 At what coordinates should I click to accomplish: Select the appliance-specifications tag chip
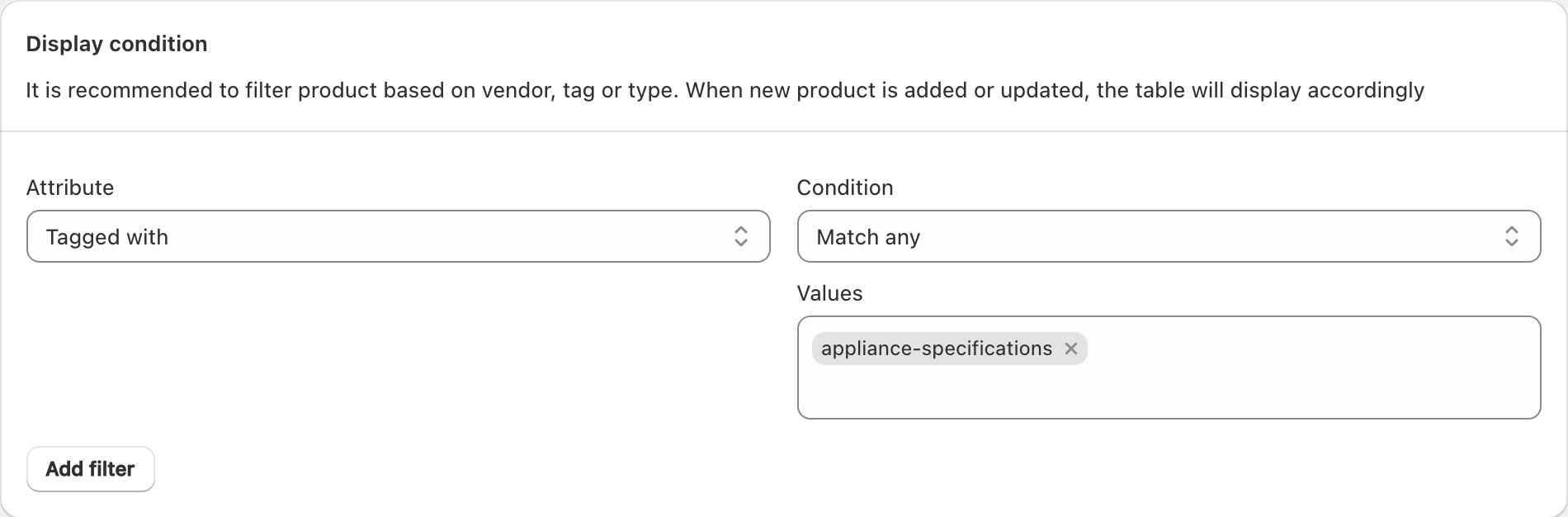(x=949, y=349)
